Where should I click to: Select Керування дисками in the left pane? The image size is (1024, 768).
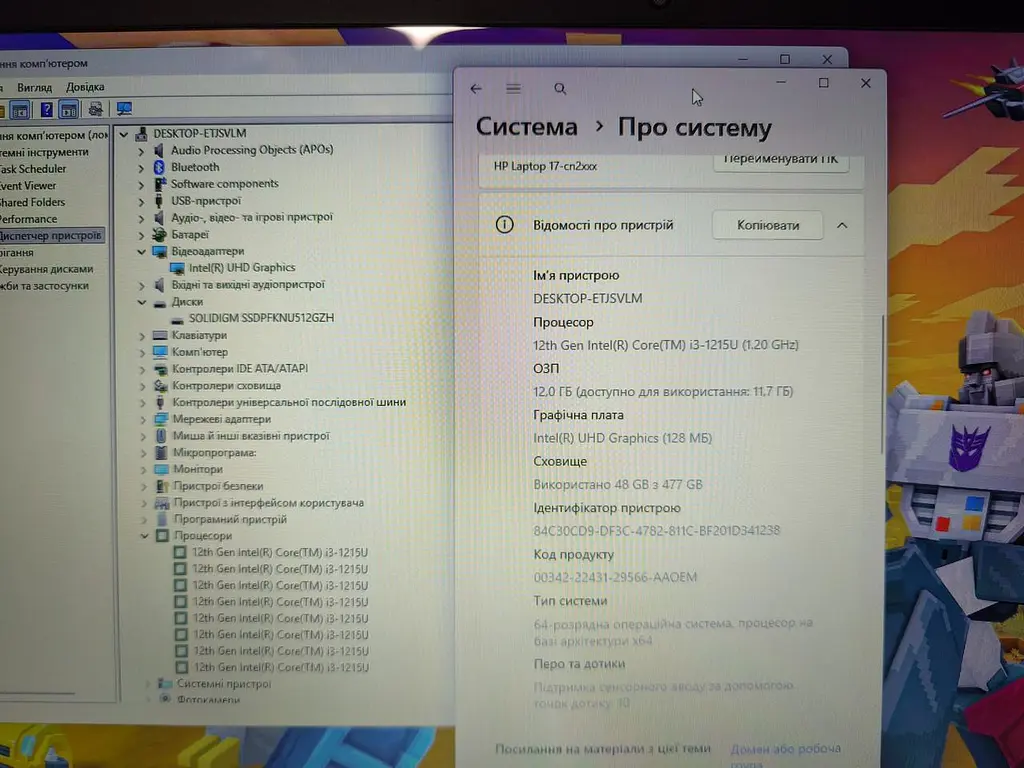pos(46,269)
